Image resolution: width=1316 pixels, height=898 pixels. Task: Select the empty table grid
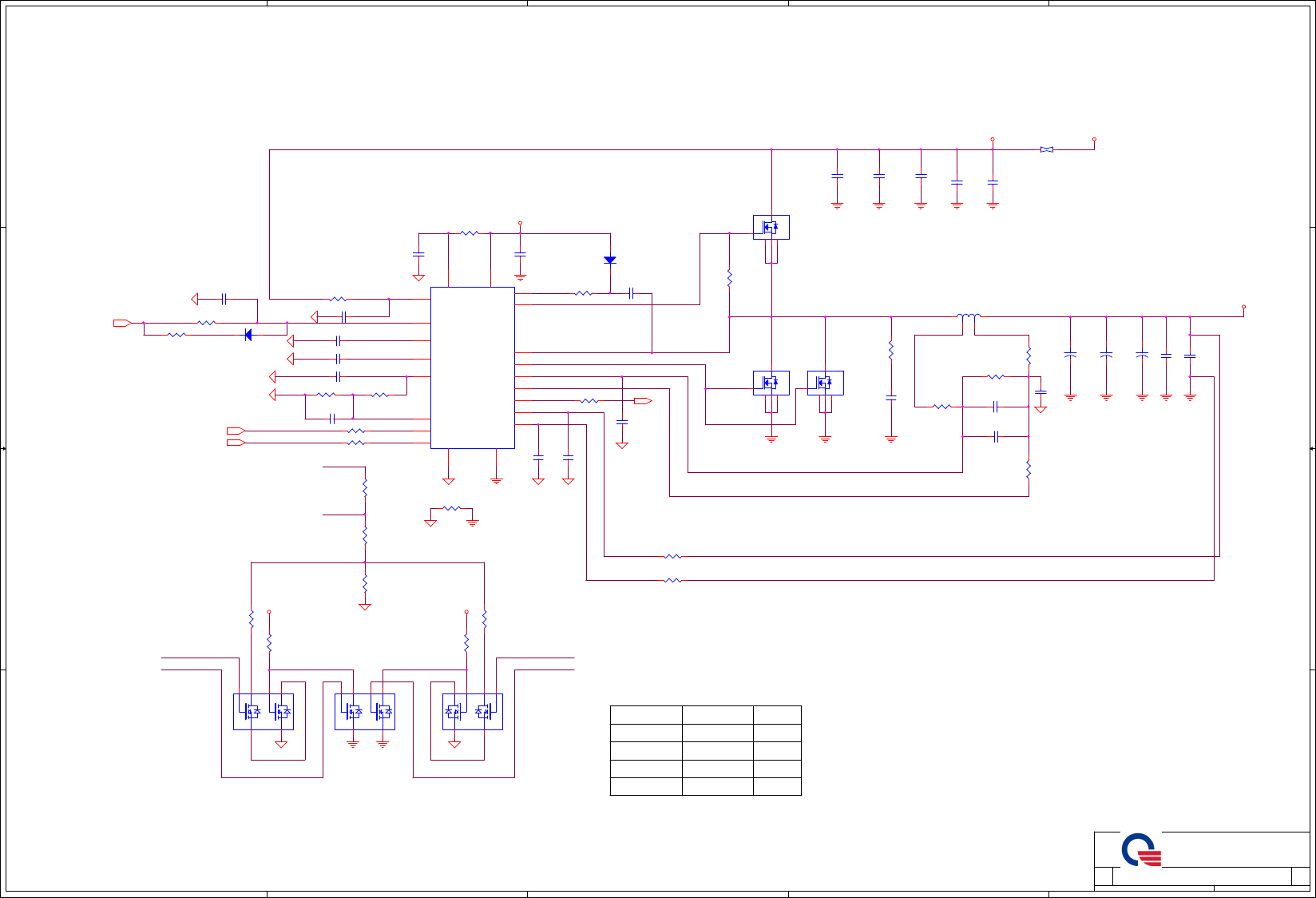[x=706, y=750]
